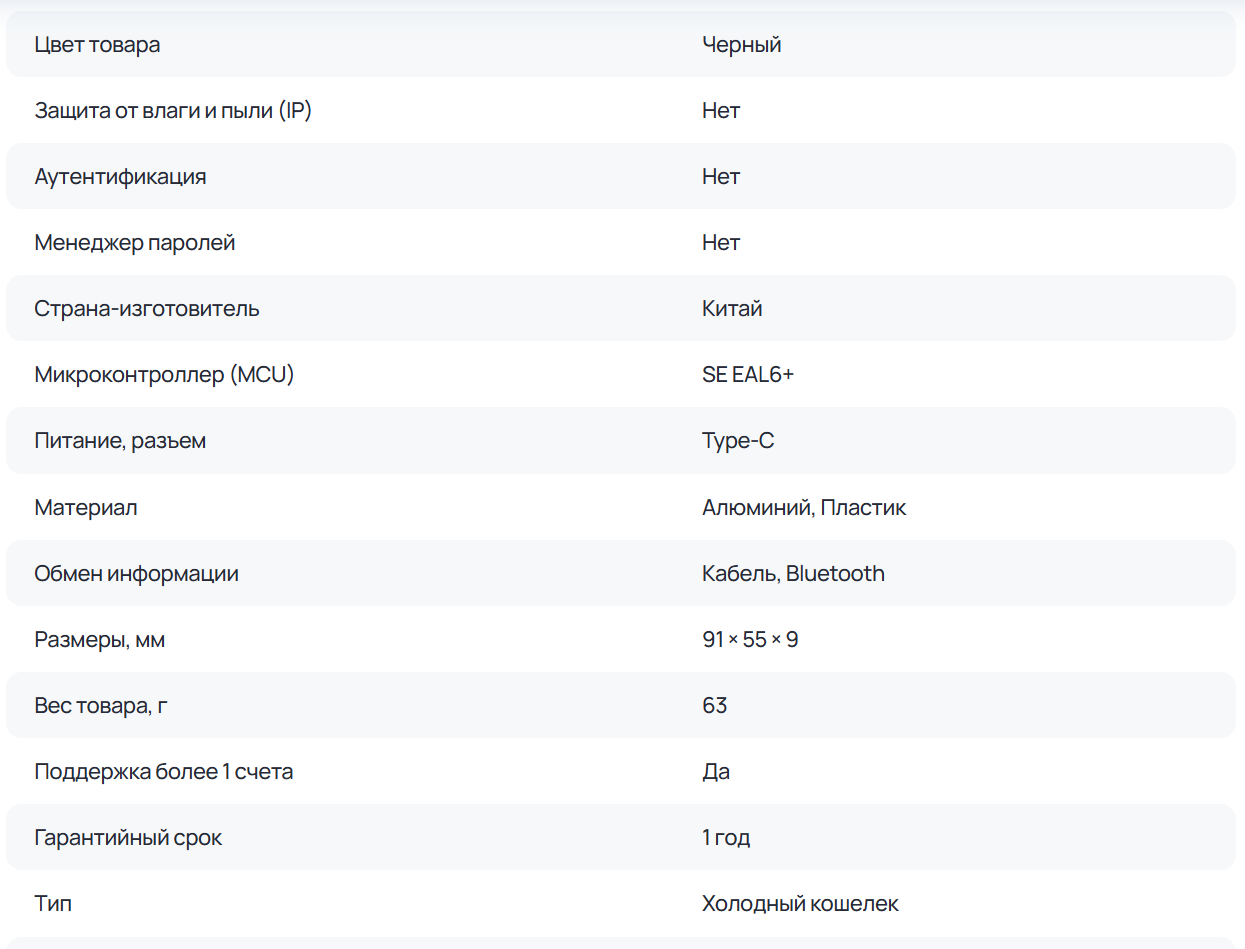The image size is (1245, 949).
Task: Click the 'Страна-изготовитель' label
Action: tap(147, 309)
